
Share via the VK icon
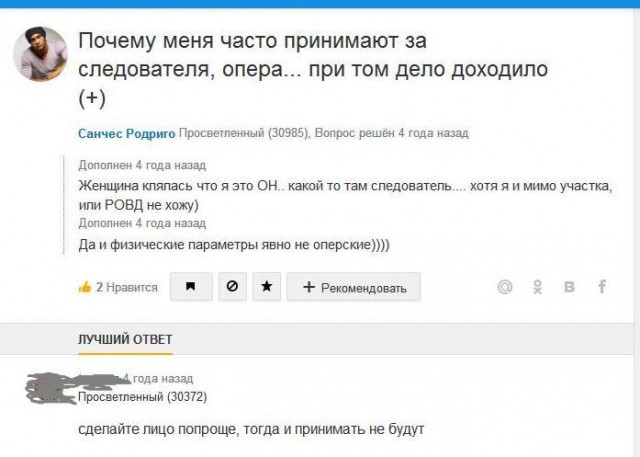click(569, 287)
